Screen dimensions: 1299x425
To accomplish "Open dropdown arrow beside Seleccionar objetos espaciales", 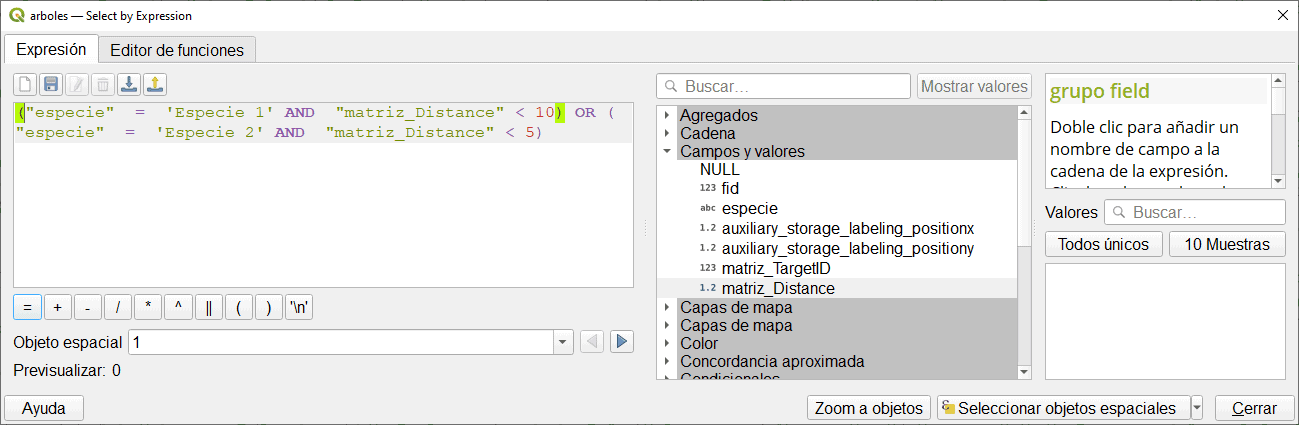I will pos(1197,408).
